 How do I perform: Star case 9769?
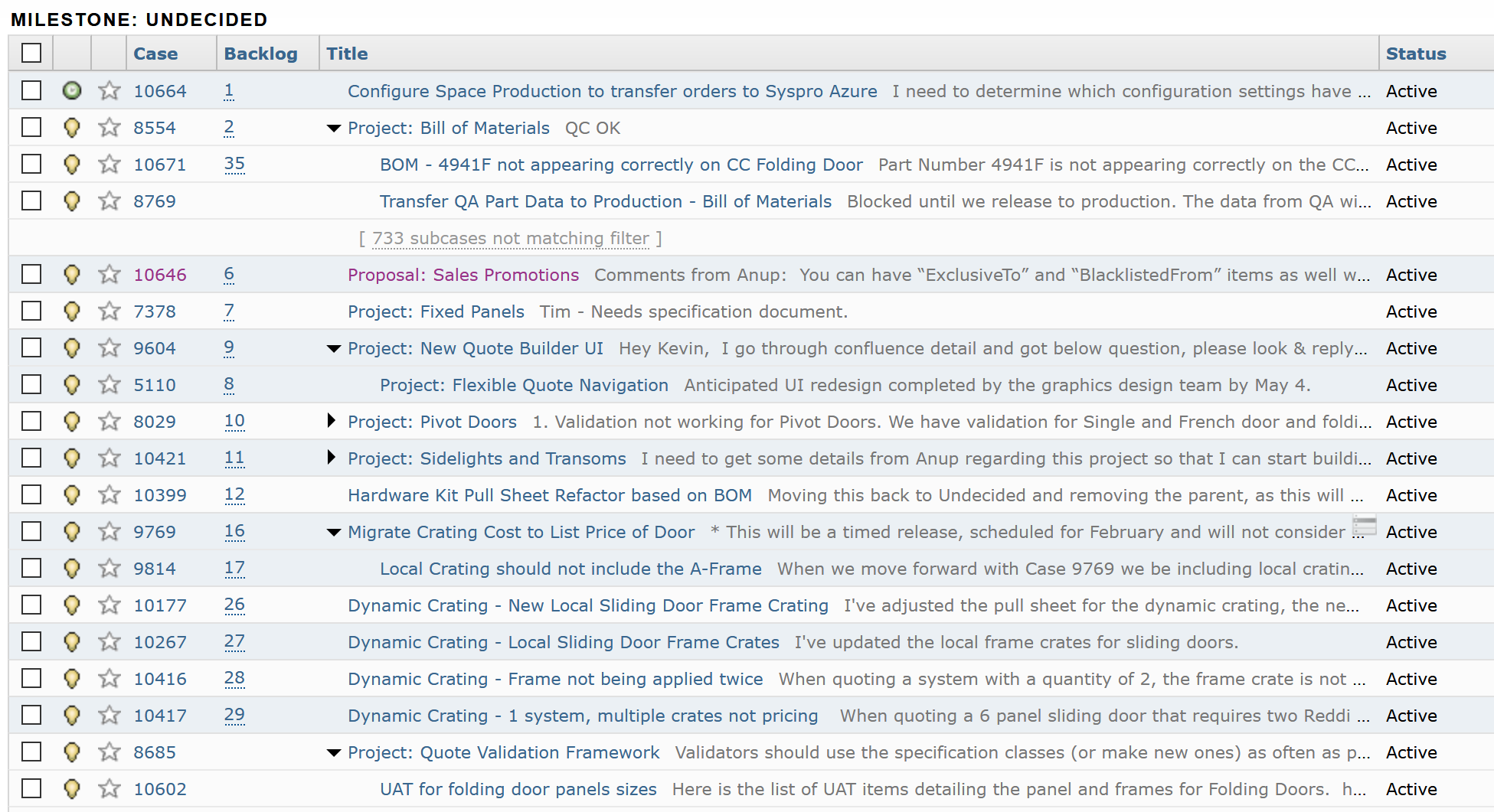tap(110, 532)
